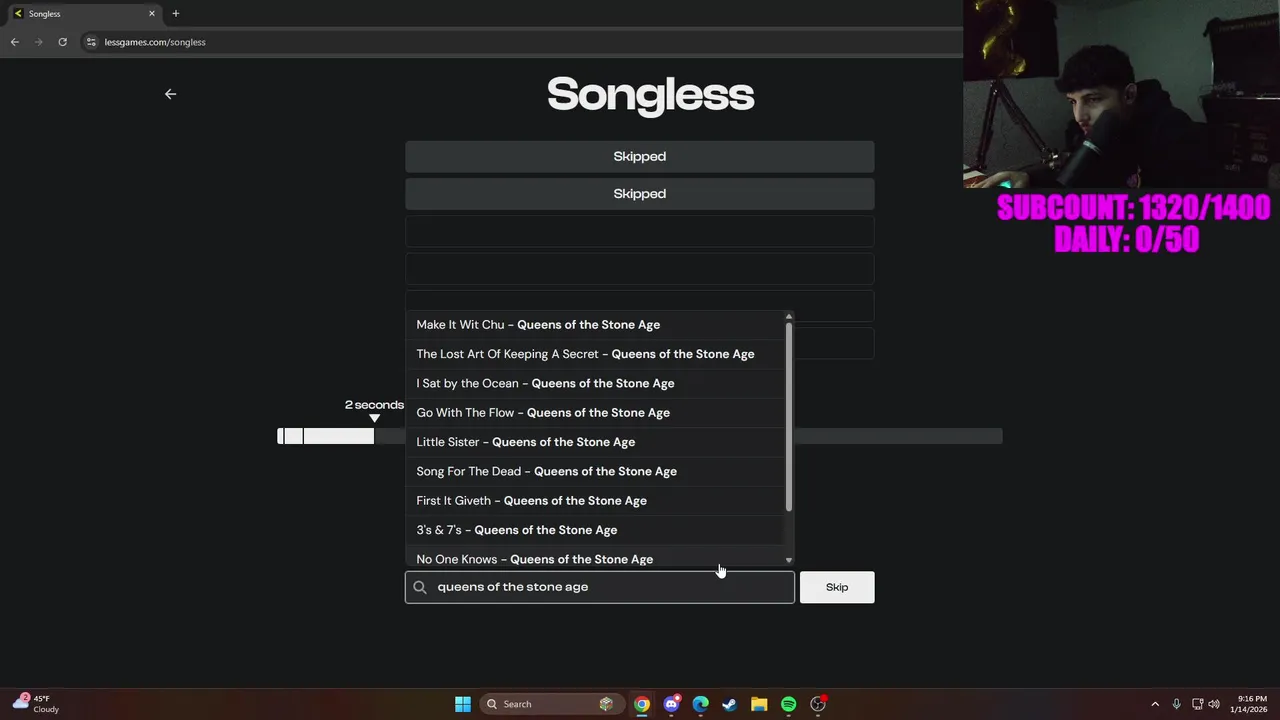Pick I Sat by the Ocean
The image size is (1280, 720).
[x=596, y=383]
